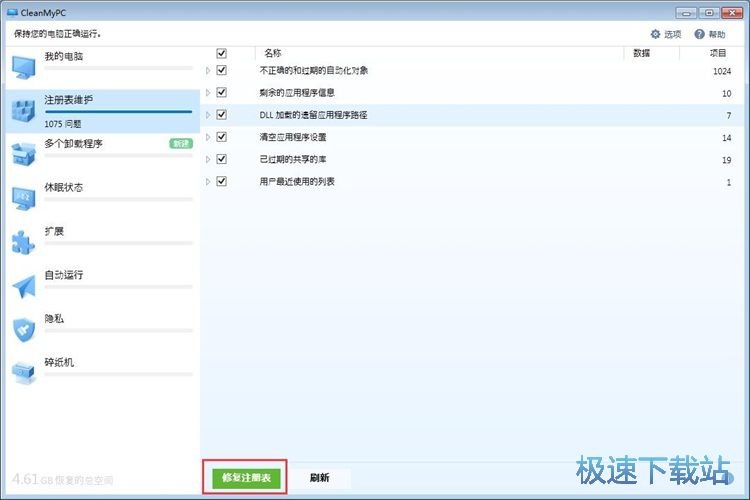750x500 pixels.
Task: Expand the 已过期的共享的库 row
Action: (x=208, y=159)
